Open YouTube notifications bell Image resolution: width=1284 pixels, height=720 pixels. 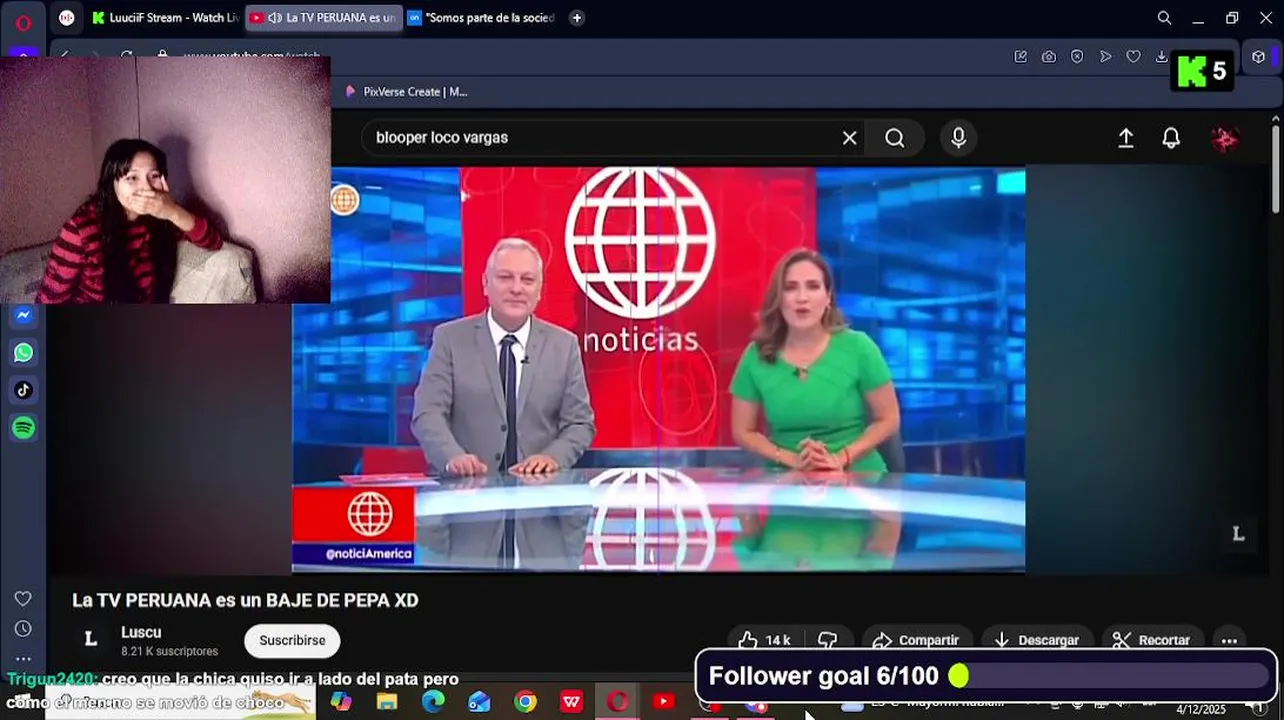(1171, 138)
